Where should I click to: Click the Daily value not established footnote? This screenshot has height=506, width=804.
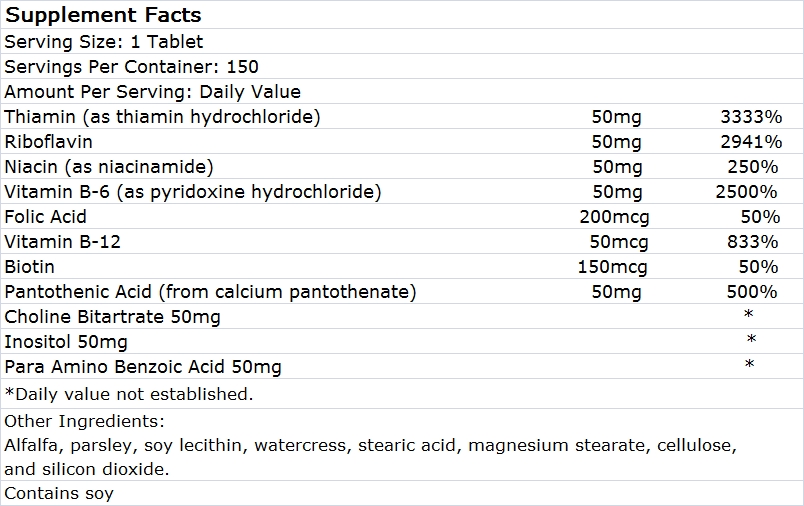click(129, 393)
